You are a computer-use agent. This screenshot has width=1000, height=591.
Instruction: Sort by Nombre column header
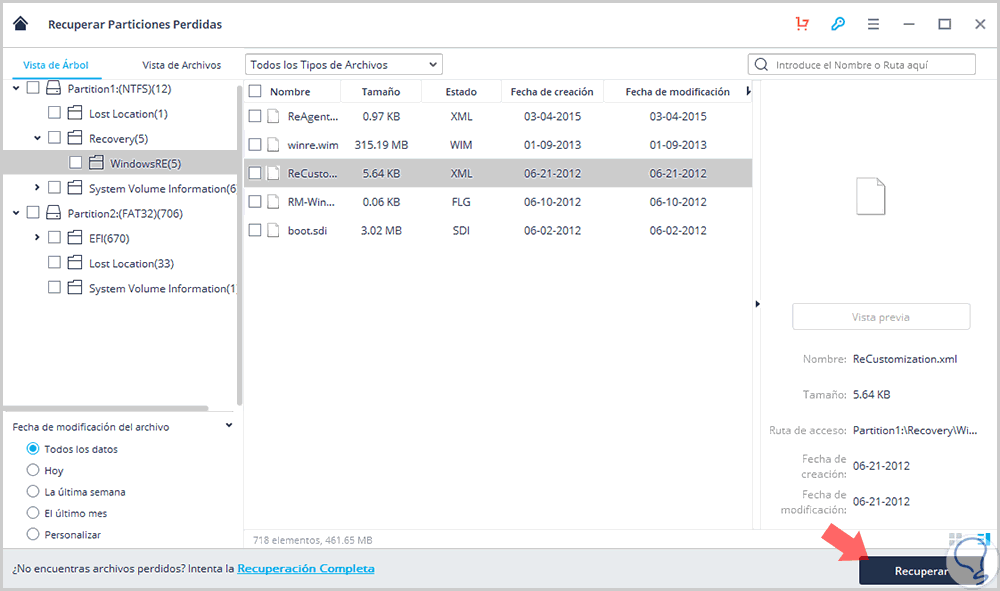pyautogui.click(x=290, y=91)
